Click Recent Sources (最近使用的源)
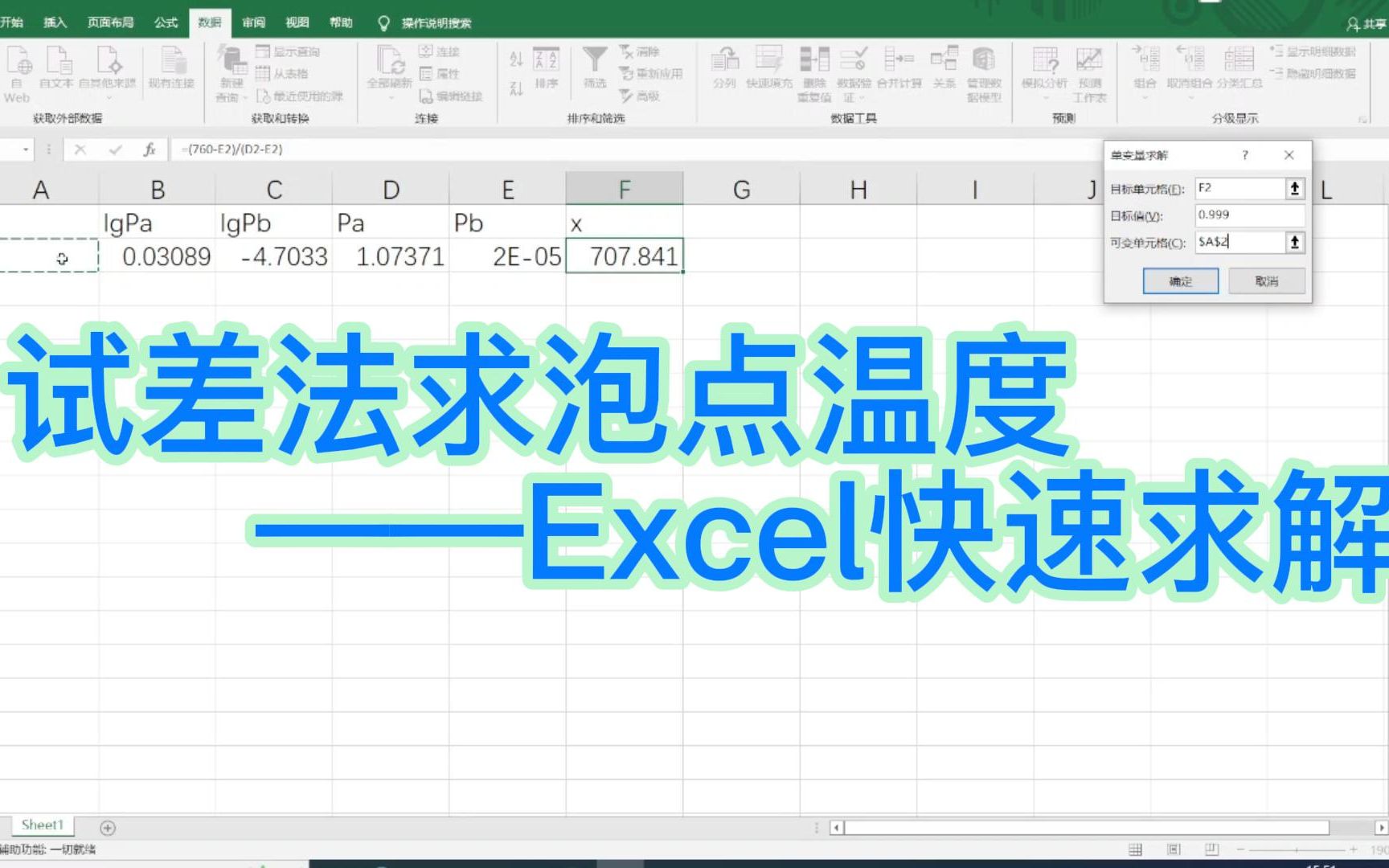The width and height of the screenshot is (1389, 868). (x=300, y=96)
